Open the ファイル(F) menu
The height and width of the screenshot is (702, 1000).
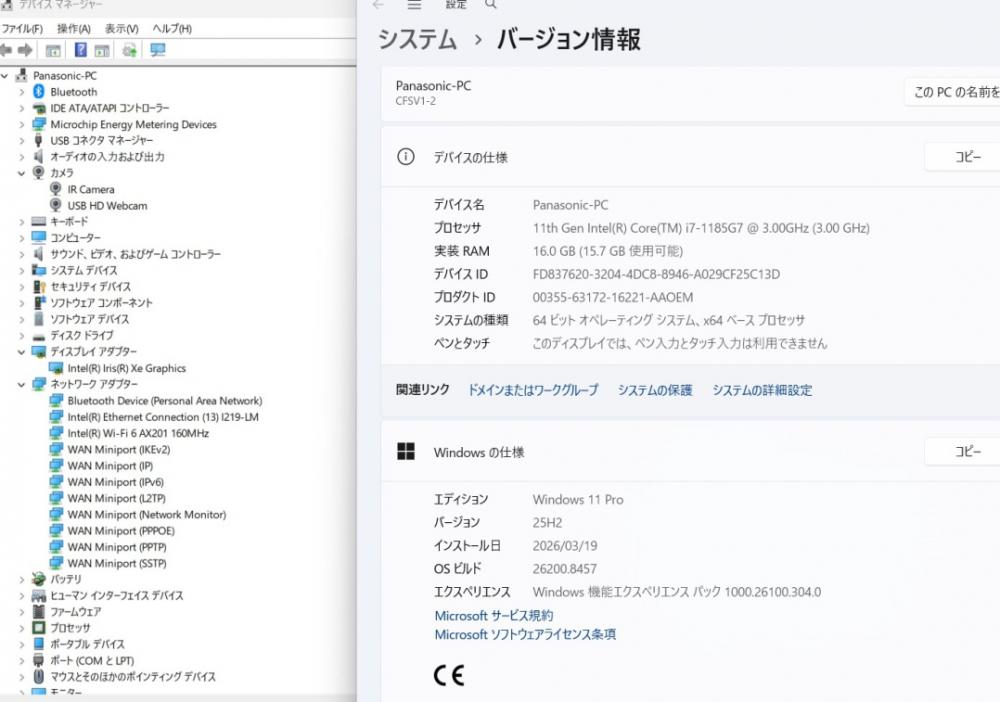click(22, 29)
